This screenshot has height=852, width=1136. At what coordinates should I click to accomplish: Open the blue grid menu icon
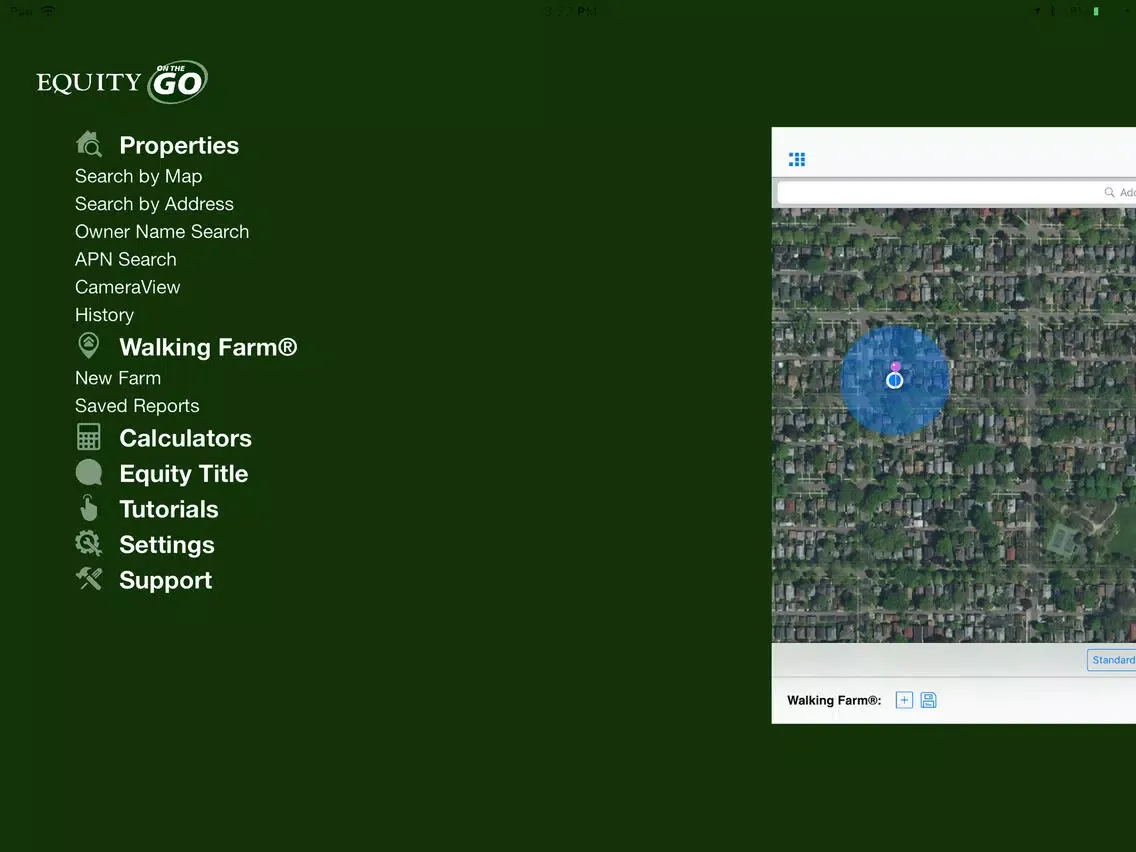797,159
